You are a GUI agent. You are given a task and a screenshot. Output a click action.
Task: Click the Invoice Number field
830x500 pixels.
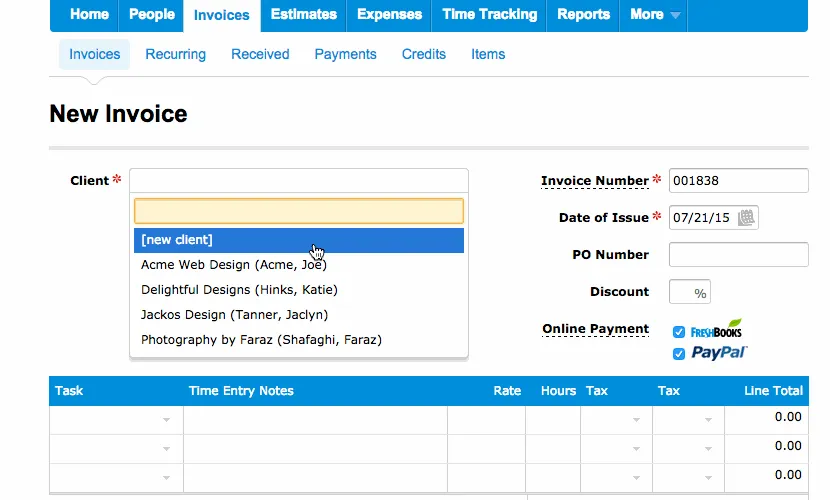click(738, 181)
